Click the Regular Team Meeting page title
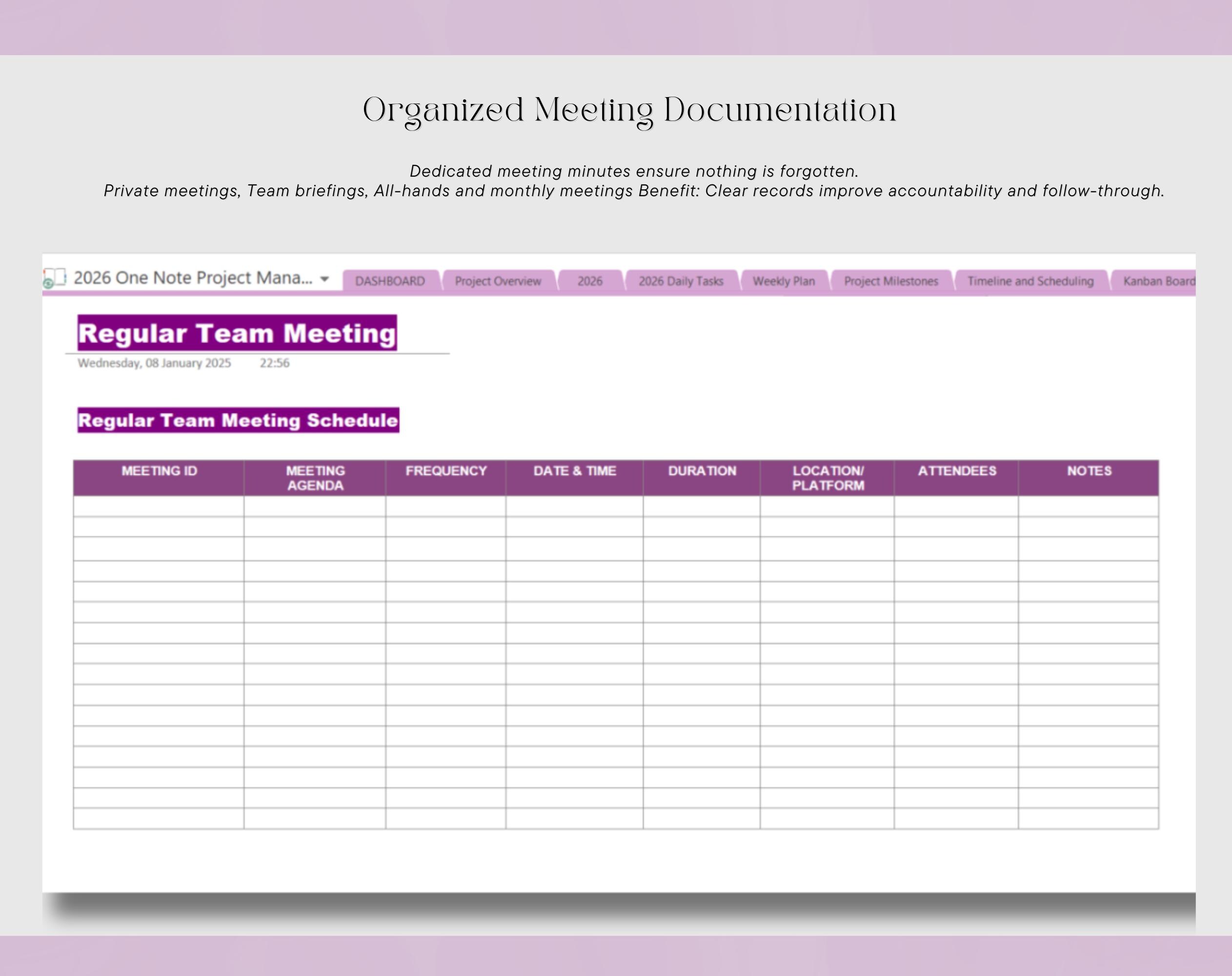This screenshot has height=976, width=1232. tap(237, 333)
